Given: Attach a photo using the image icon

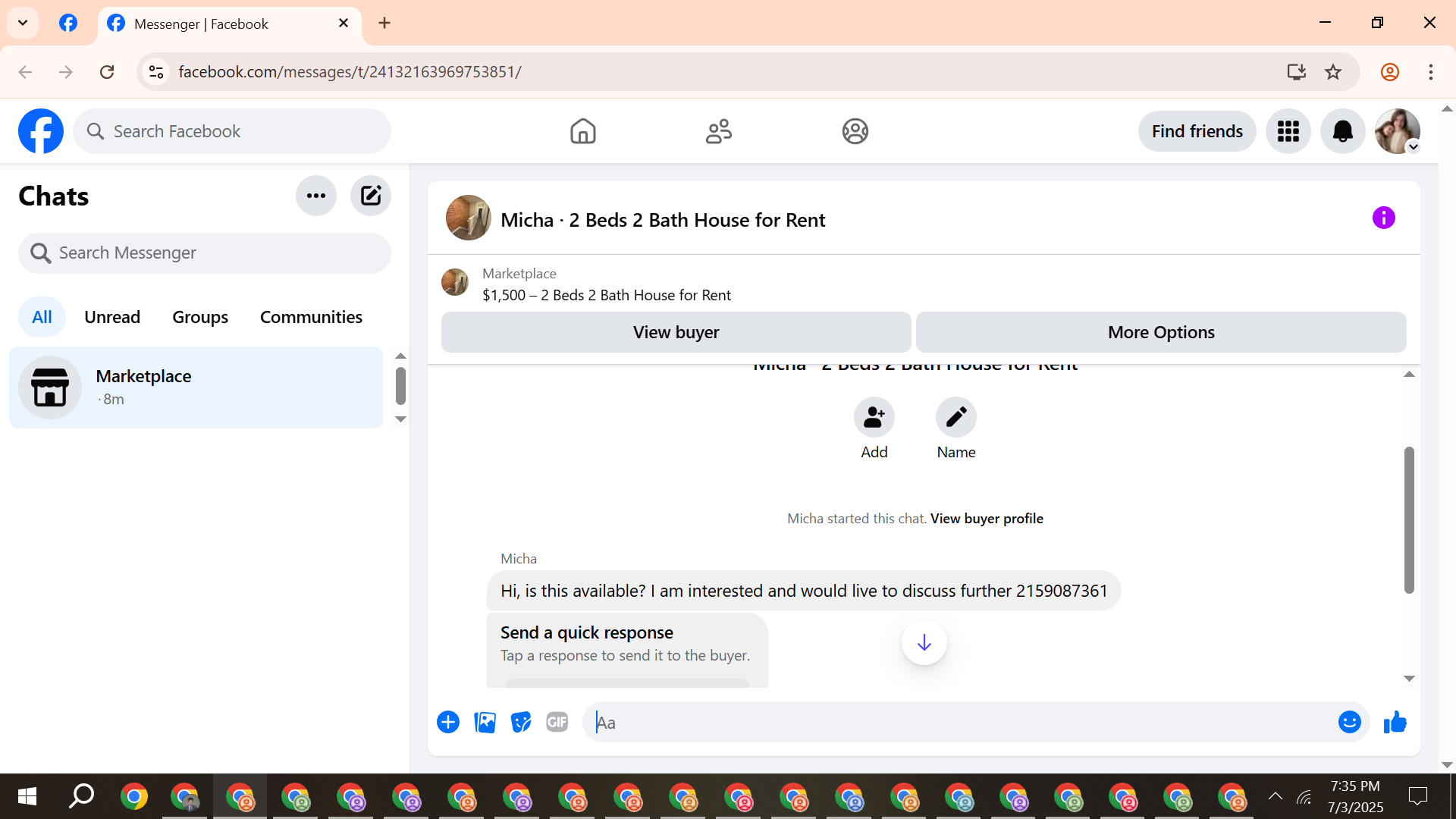Looking at the screenshot, I should pos(485,723).
